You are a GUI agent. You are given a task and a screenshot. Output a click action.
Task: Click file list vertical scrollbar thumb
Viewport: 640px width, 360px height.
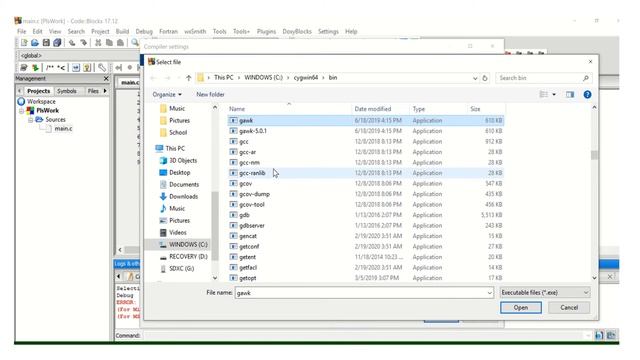594,155
